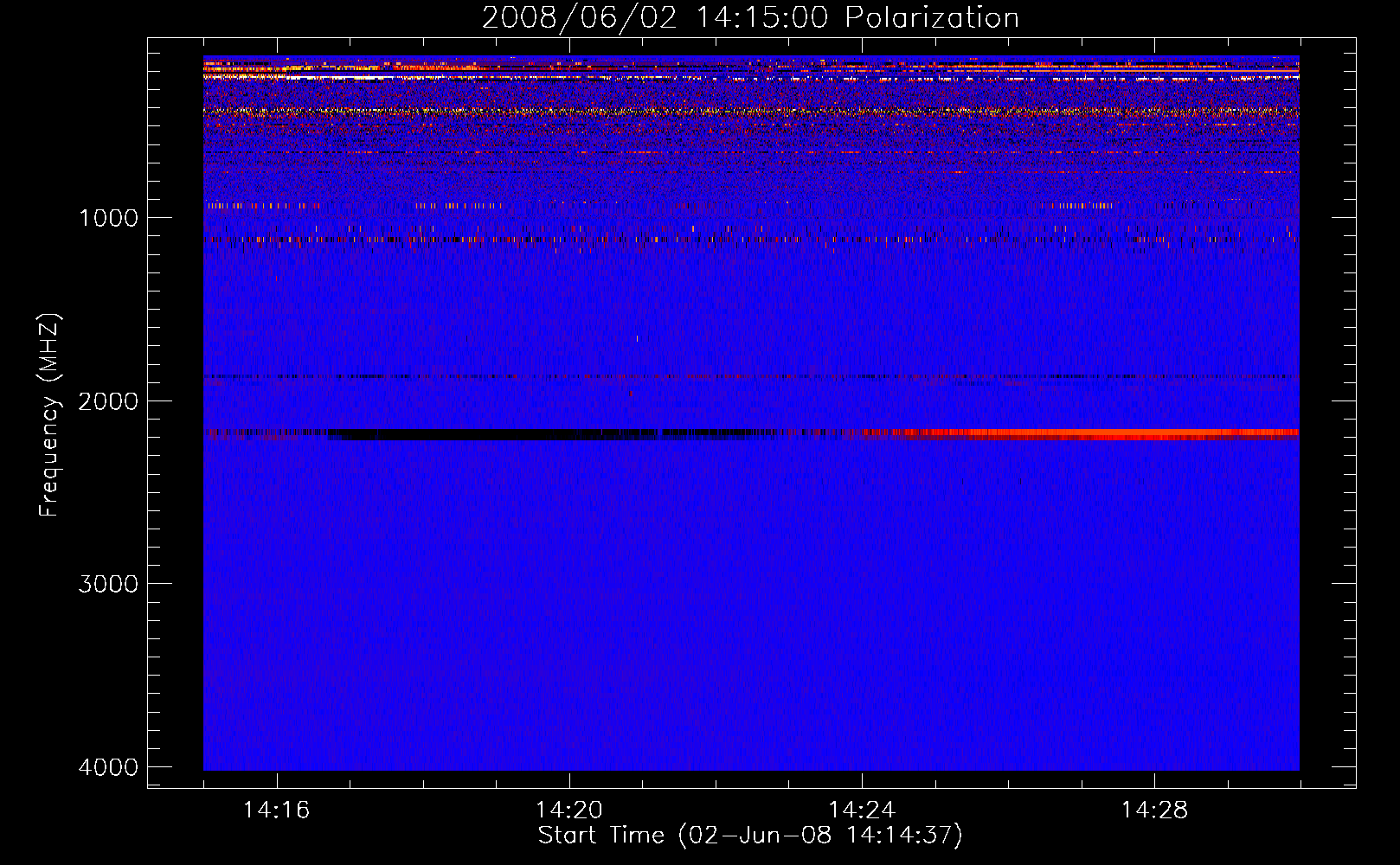Click the 14:16 time tick label
Viewport: 1400px width, 865px height.
[x=276, y=810]
